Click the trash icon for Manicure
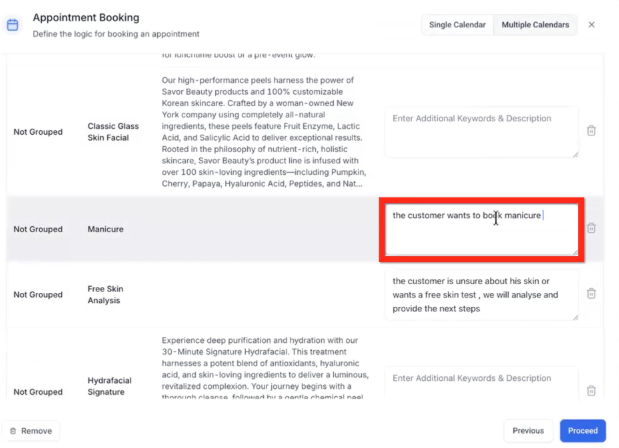 pyautogui.click(x=591, y=228)
